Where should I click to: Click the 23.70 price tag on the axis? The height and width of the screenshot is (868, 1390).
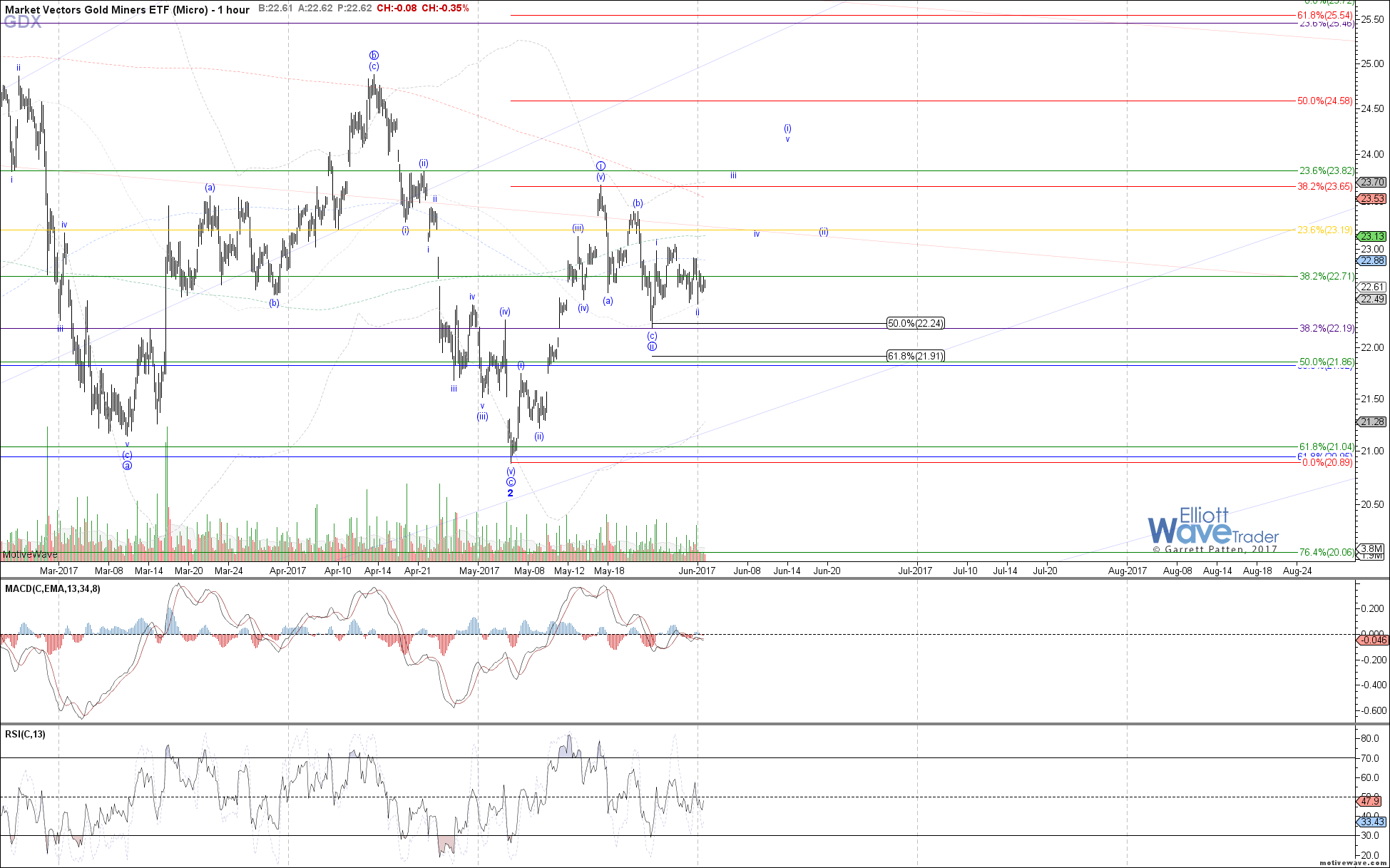pyautogui.click(x=1373, y=182)
